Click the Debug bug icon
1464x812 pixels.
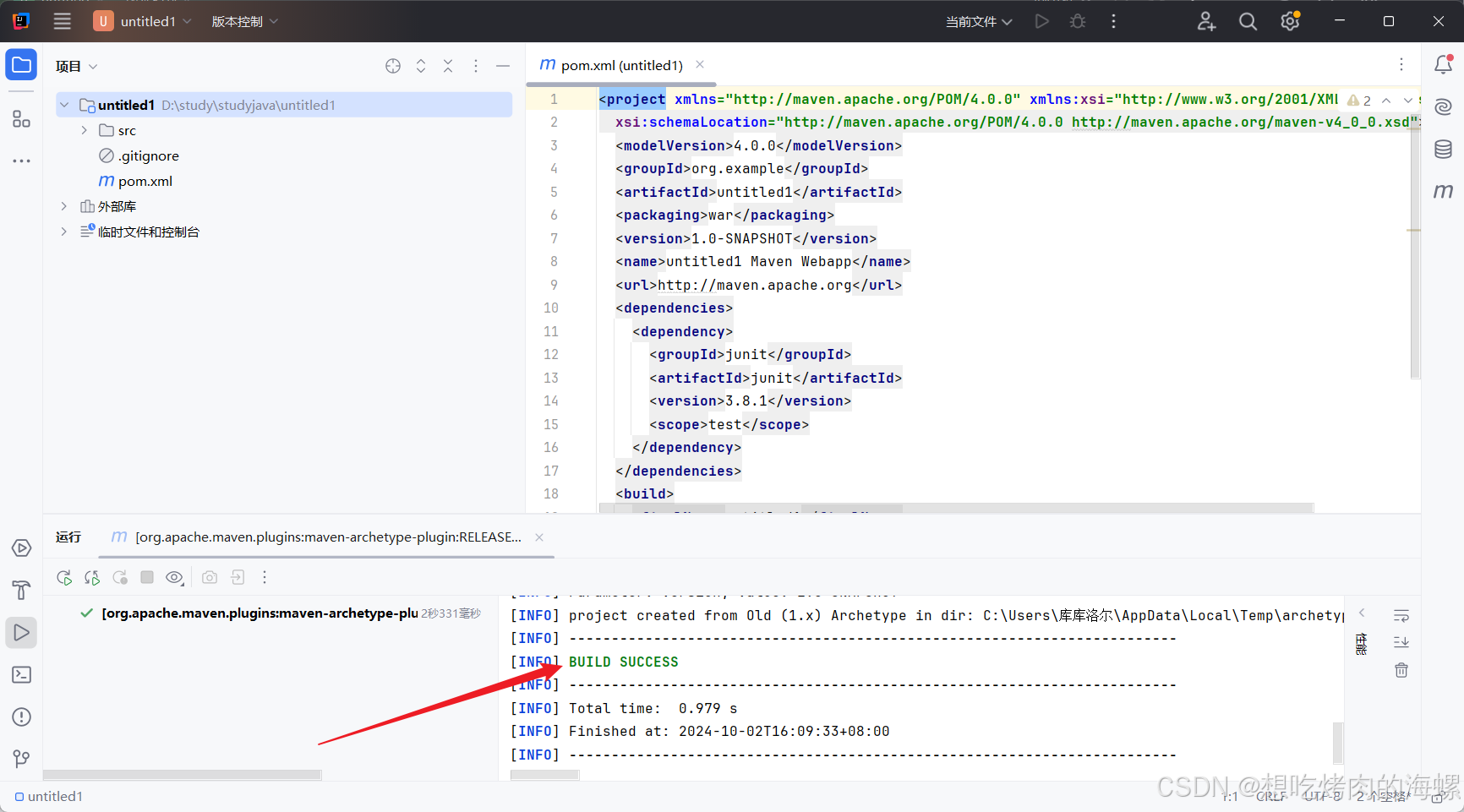(x=1078, y=21)
